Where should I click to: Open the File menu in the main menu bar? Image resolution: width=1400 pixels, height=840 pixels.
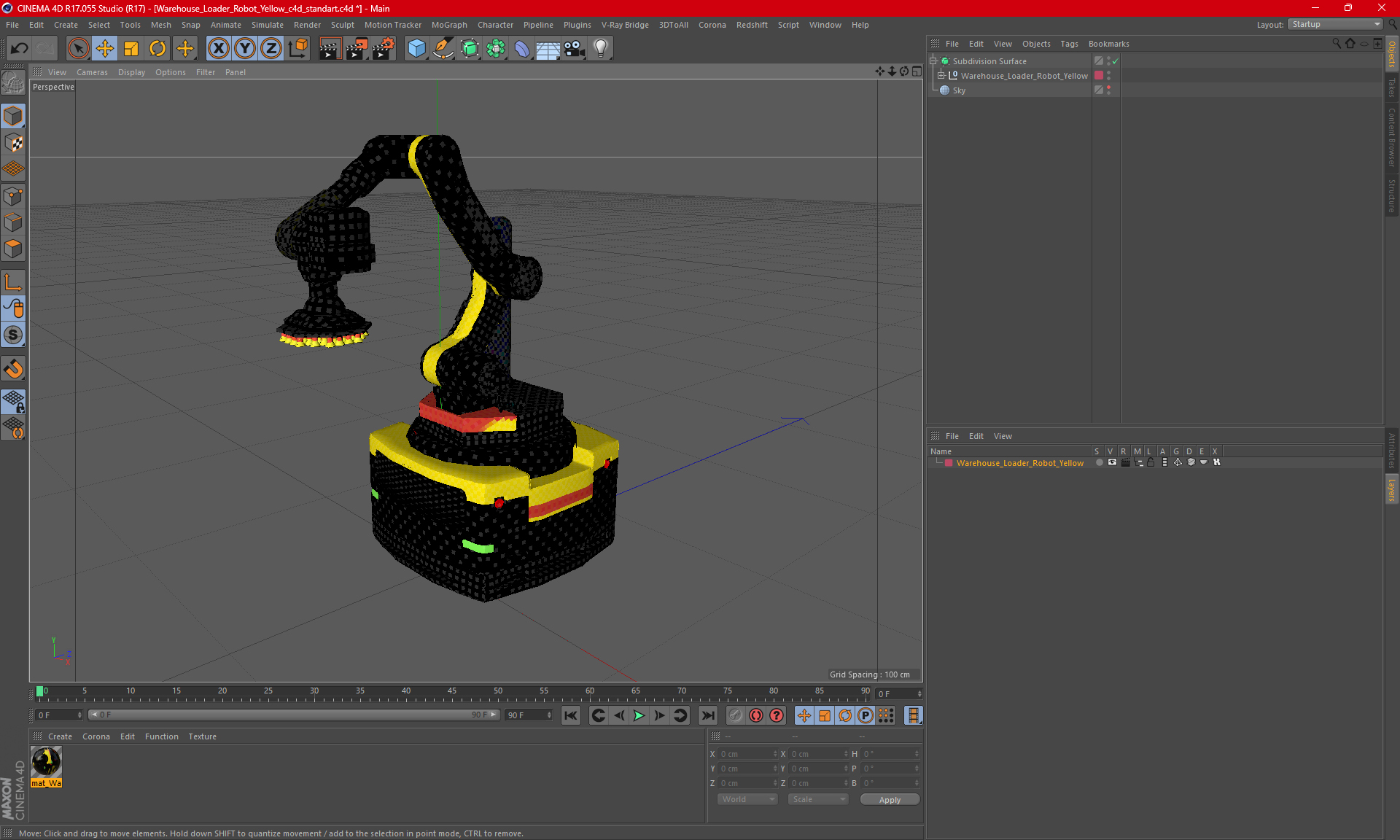[12, 25]
